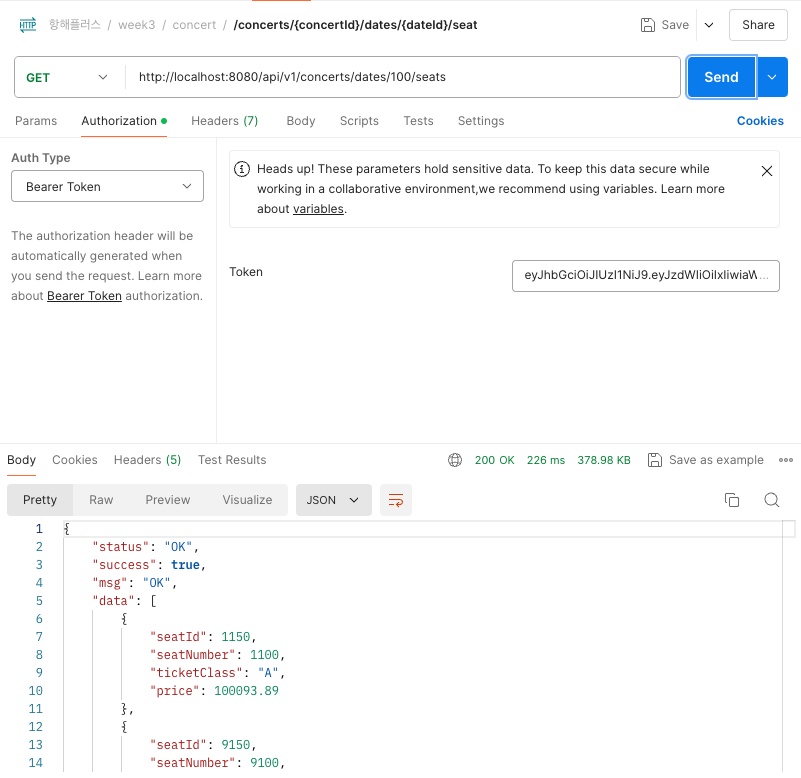Open the Cookies link

pos(760,121)
